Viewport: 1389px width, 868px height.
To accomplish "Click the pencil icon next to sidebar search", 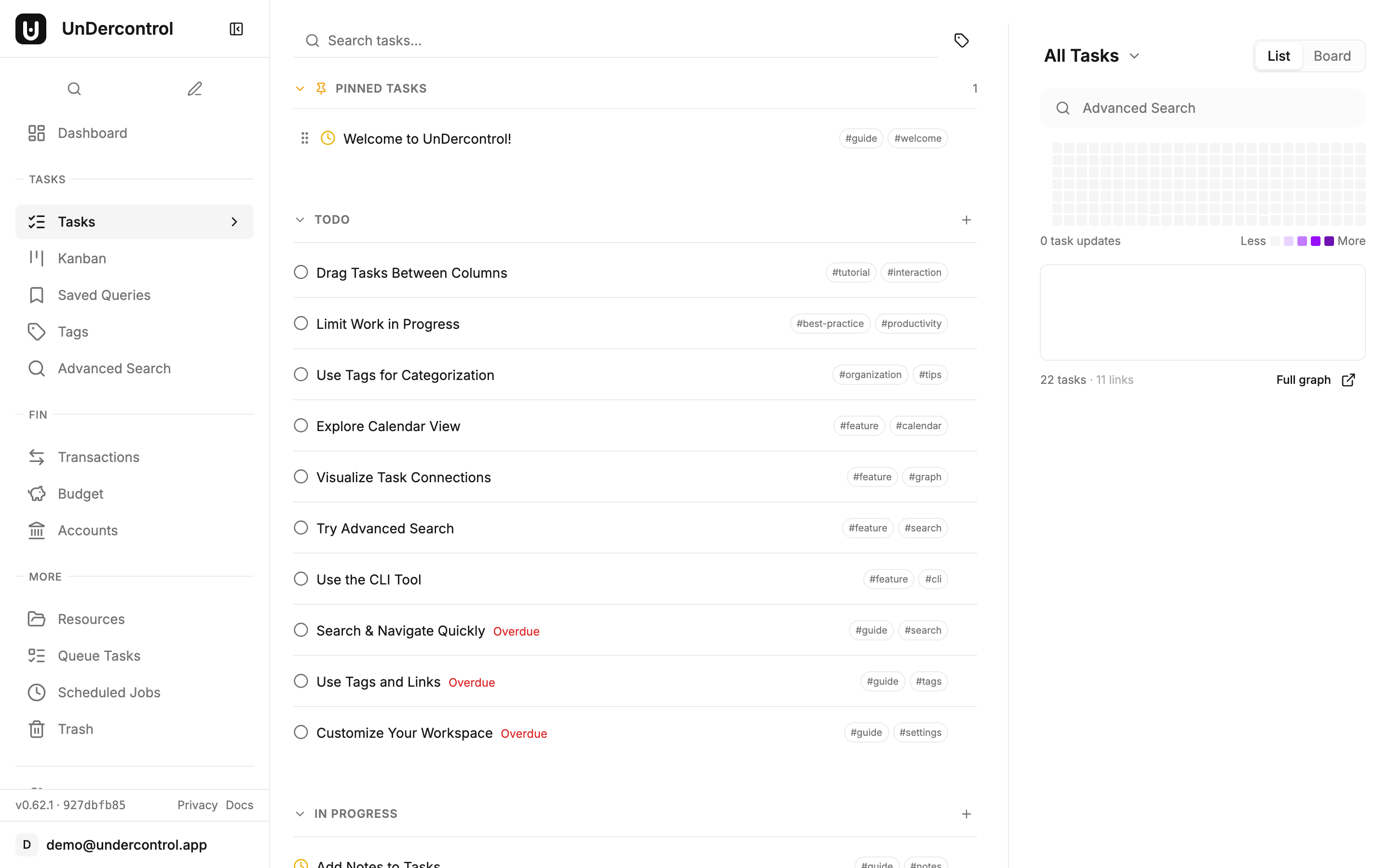I will [x=194, y=88].
